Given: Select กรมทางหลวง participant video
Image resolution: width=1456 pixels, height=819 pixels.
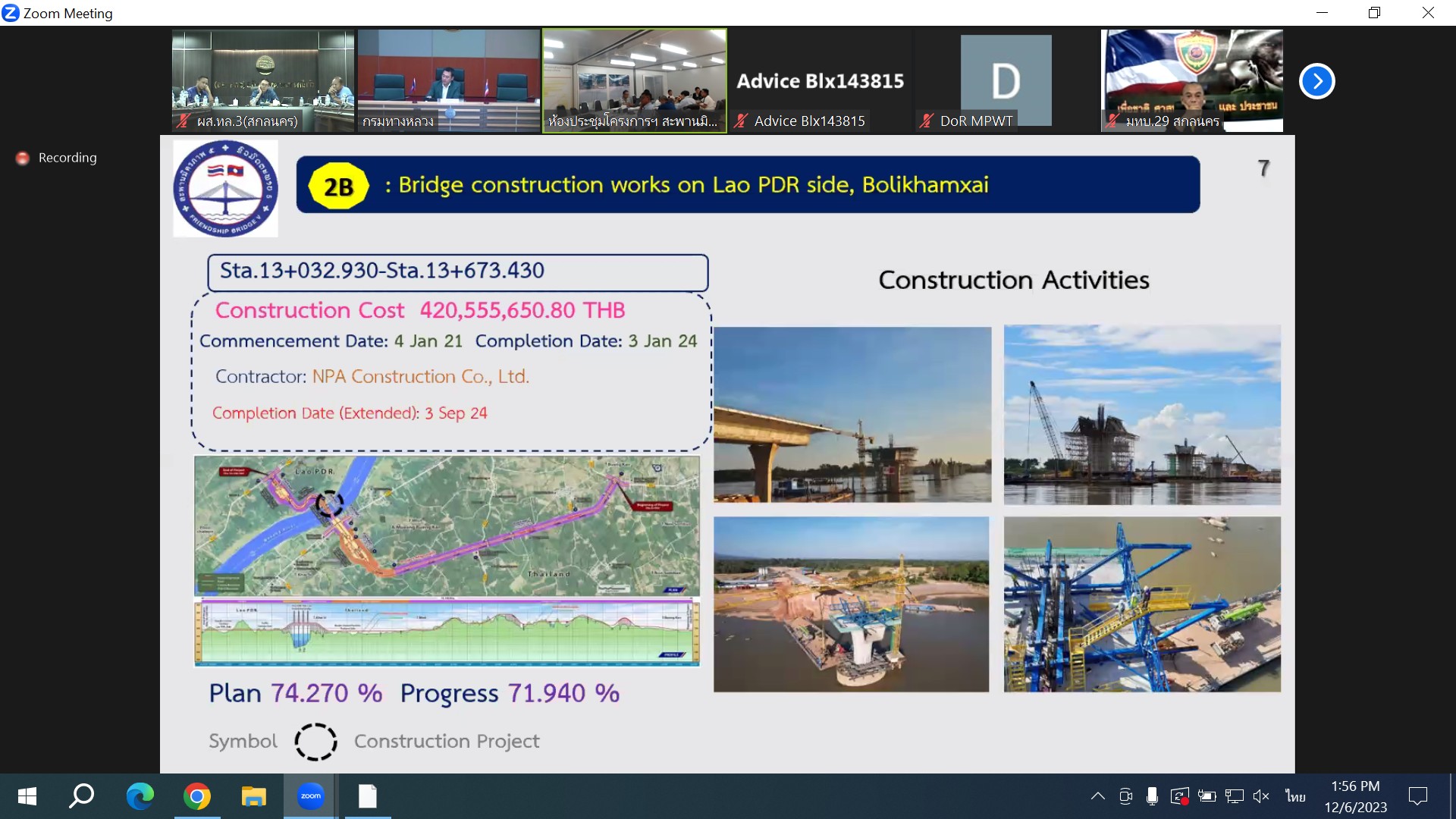Looking at the screenshot, I should [448, 81].
